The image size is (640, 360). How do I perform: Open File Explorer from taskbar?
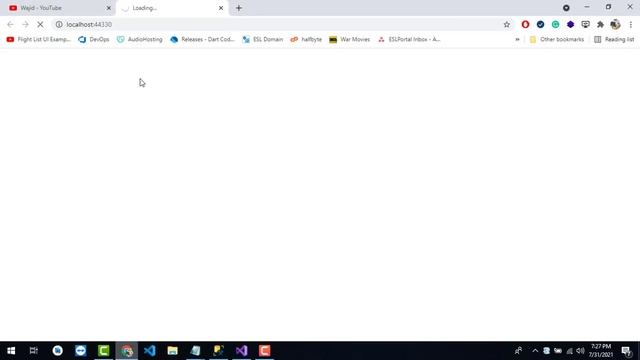click(x=173, y=351)
